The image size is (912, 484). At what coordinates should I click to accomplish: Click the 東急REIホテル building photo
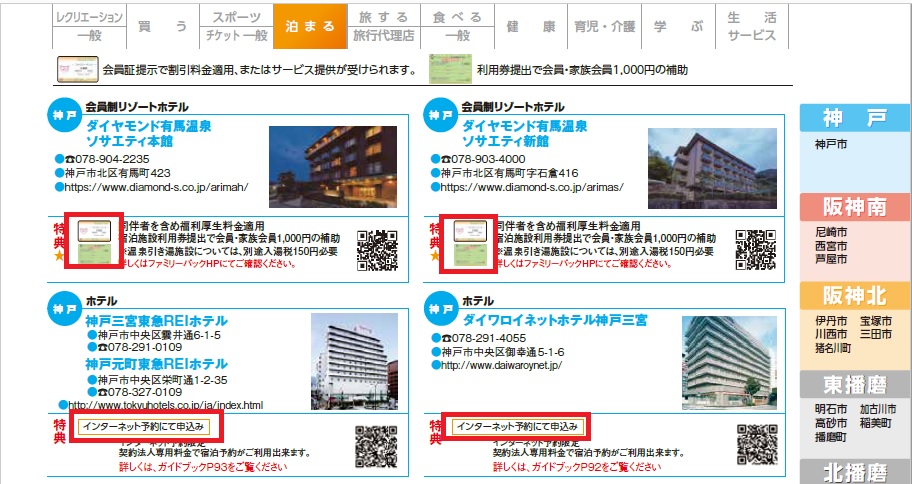point(355,361)
